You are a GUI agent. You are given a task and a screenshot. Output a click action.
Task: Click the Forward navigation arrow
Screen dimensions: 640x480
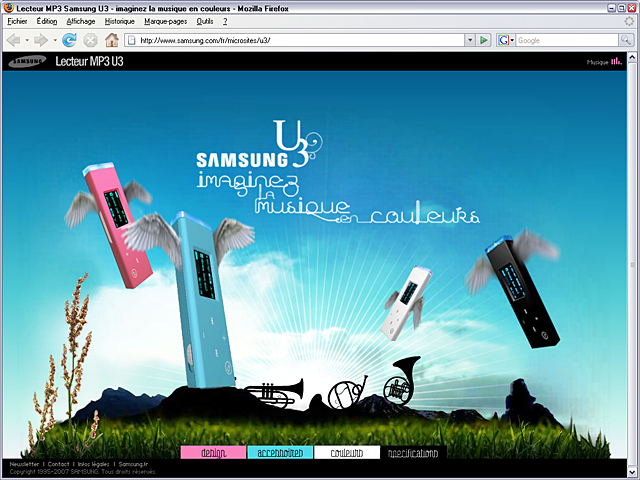point(41,40)
